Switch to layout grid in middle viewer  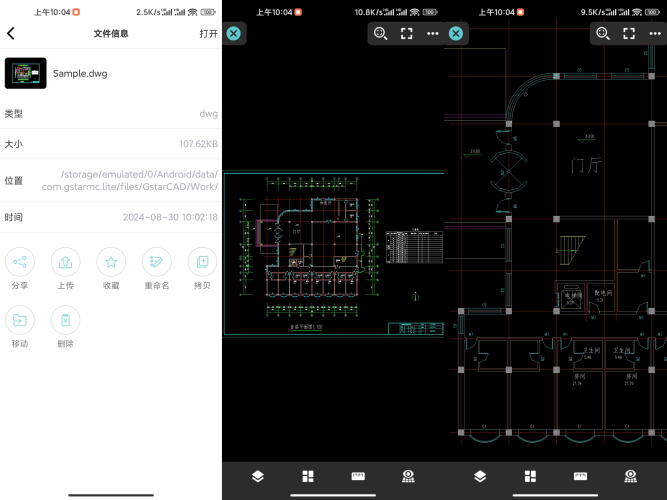[x=308, y=477]
